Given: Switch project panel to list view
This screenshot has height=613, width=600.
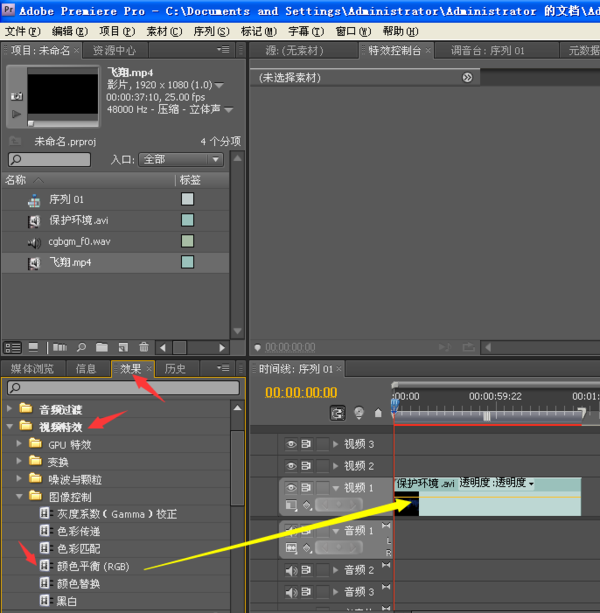Looking at the screenshot, I should [x=12, y=348].
